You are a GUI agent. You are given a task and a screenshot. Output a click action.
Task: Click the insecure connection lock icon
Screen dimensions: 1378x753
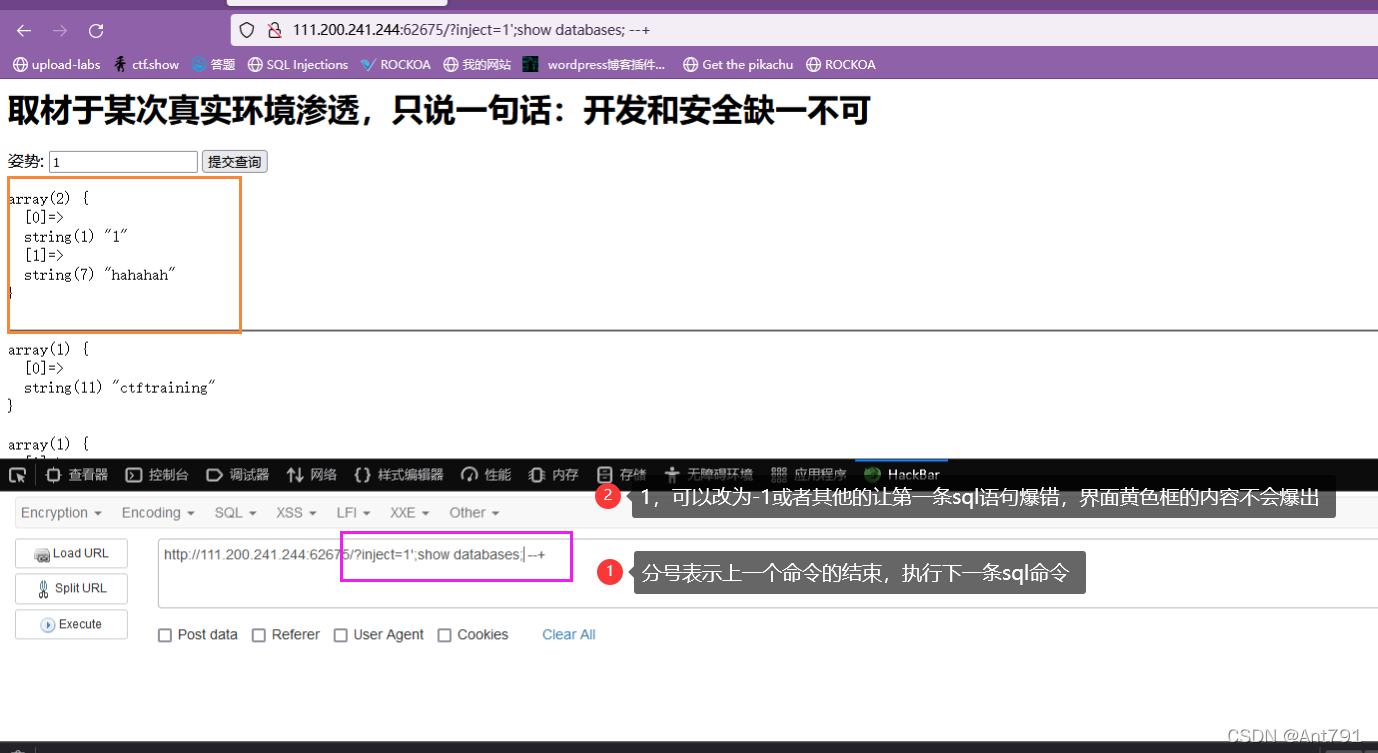pos(274,31)
